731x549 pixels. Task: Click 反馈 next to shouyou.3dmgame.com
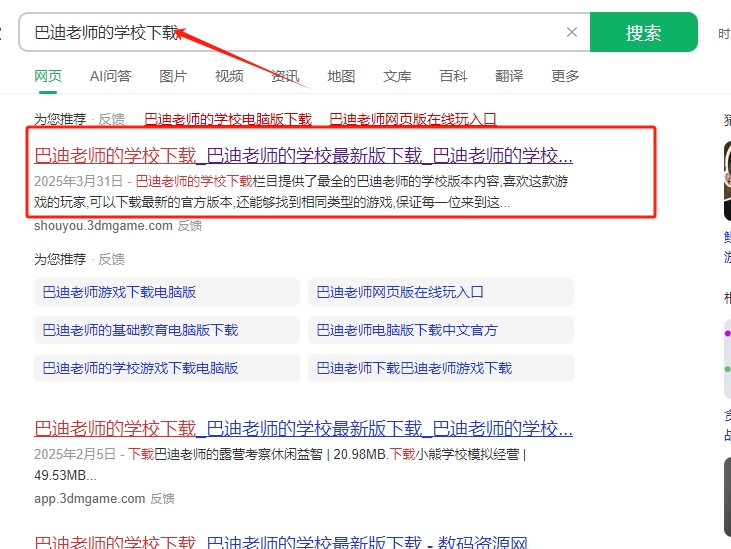(190, 226)
